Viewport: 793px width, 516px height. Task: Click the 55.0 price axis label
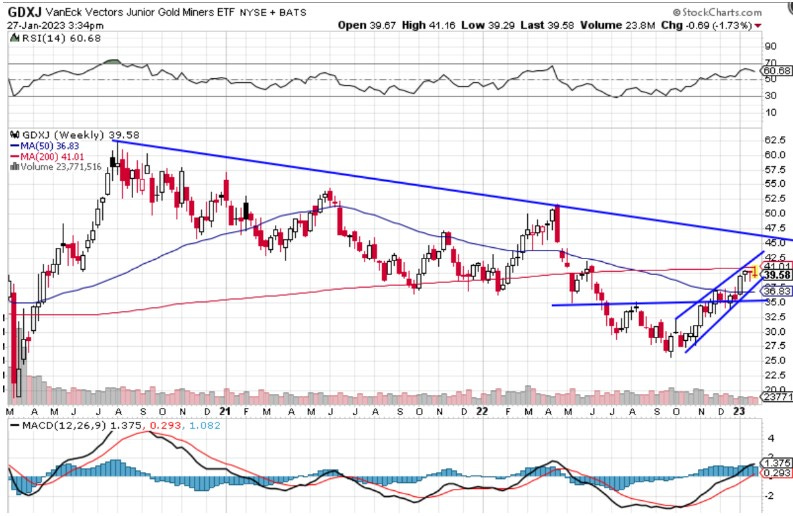coord(775,184)
